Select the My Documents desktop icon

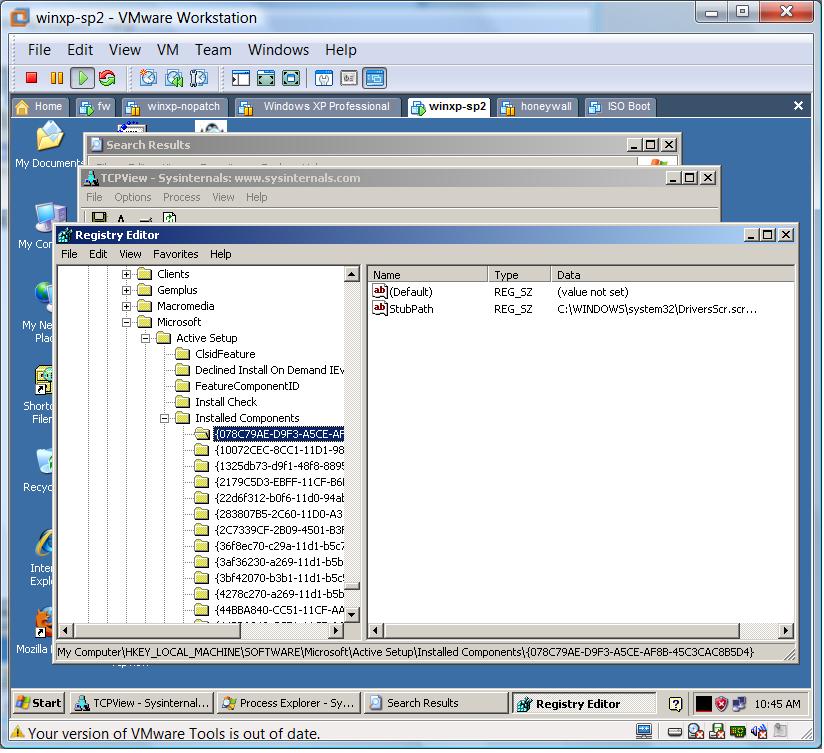click(49, 145)
